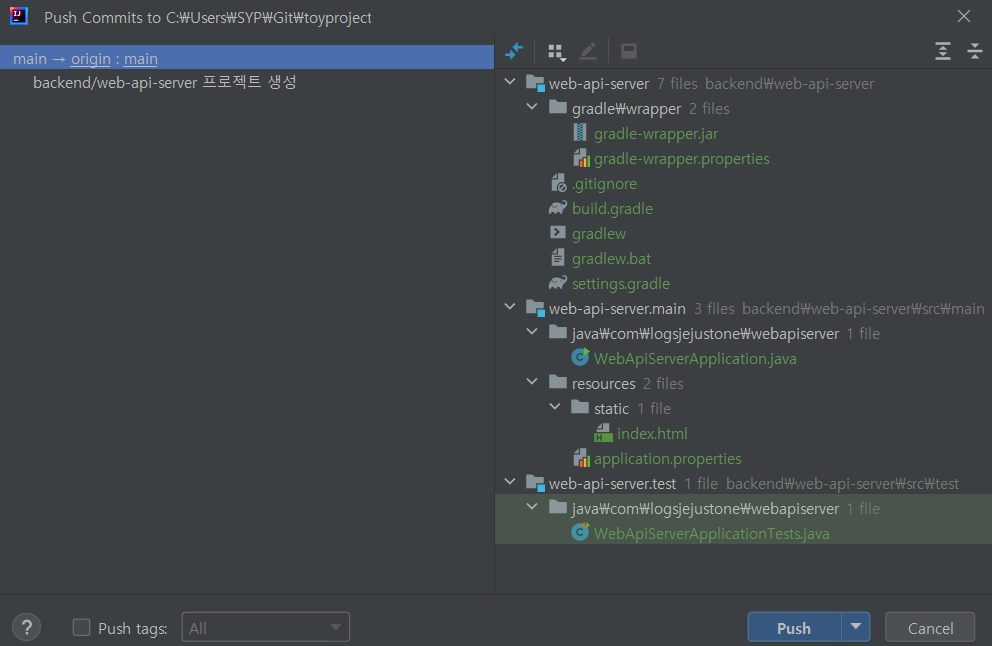Click the index.html file icon
Image resolution: width=992 pixels, height=646 pixels.
[x=604, y=433]
